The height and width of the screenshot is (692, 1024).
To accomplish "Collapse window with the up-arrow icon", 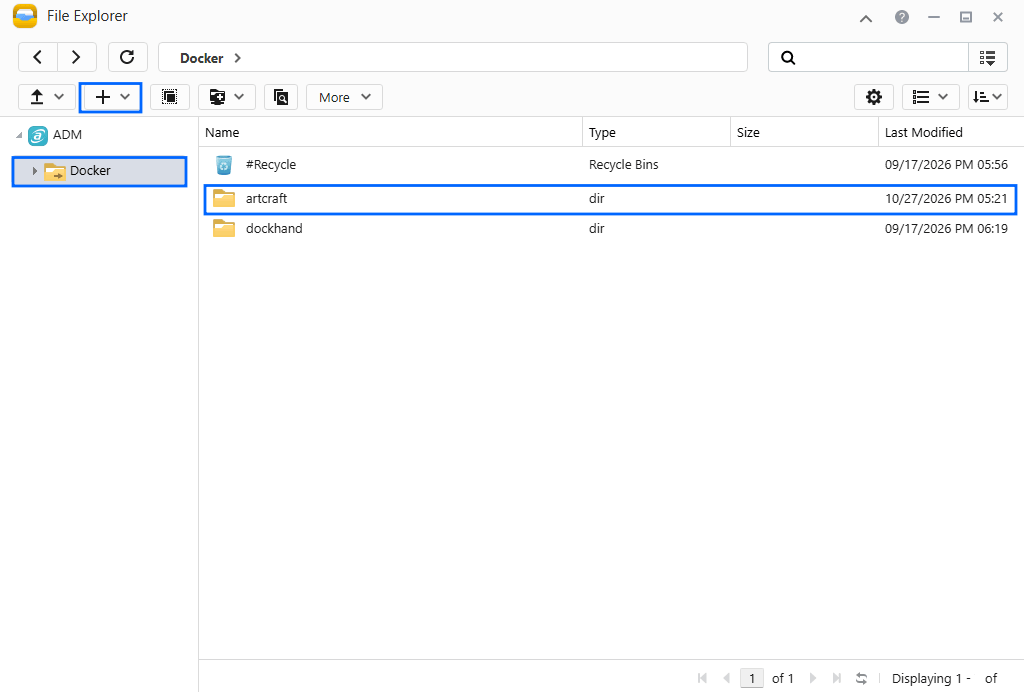I will 866,18.
